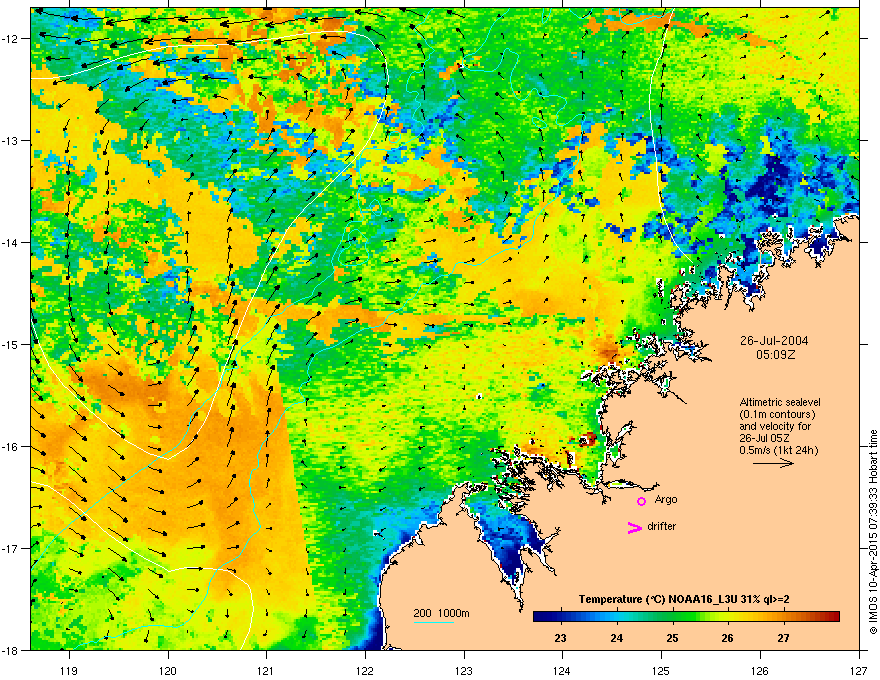Click the longitude axis label '127'
Viewport: 880px width, 680px height.
click(x=859, y=670)
